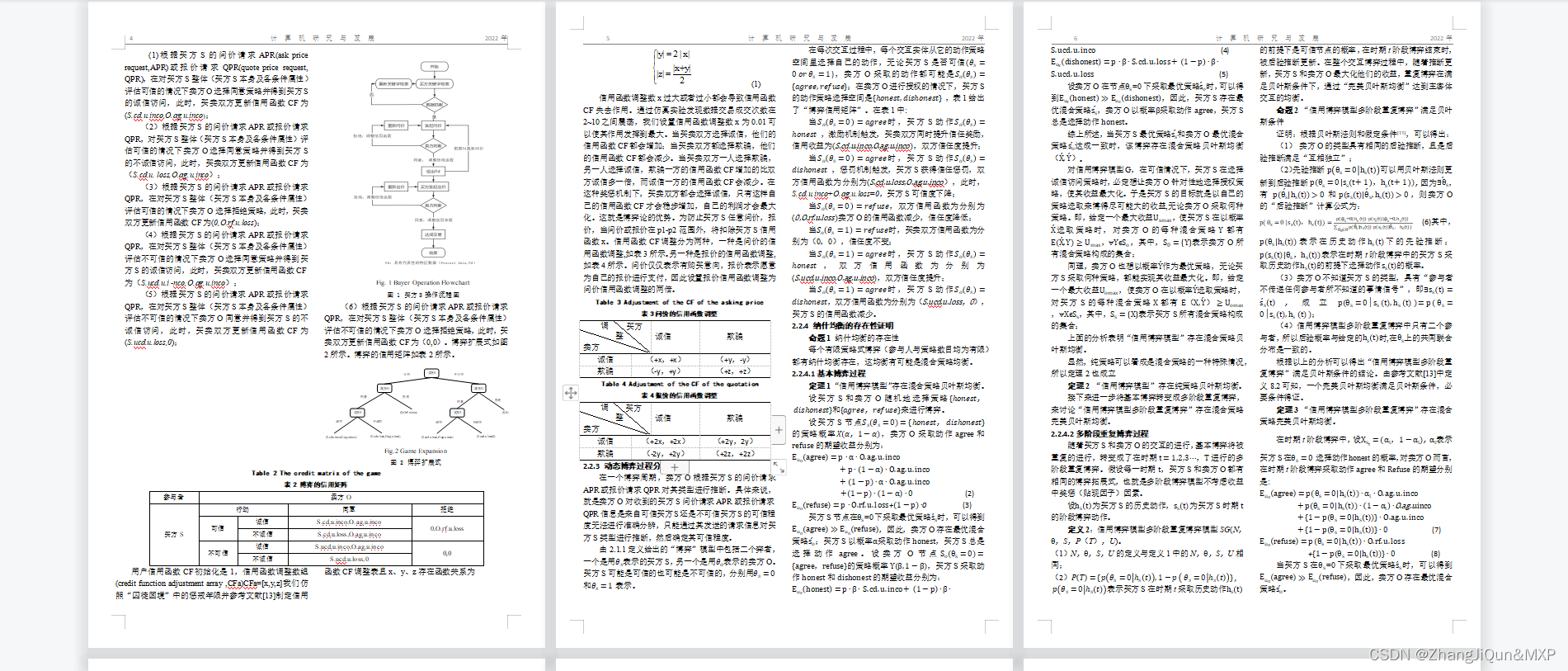Click the page number "4" in the header
The width and height of the screenshot is (1568, 671).
(130, 38)
